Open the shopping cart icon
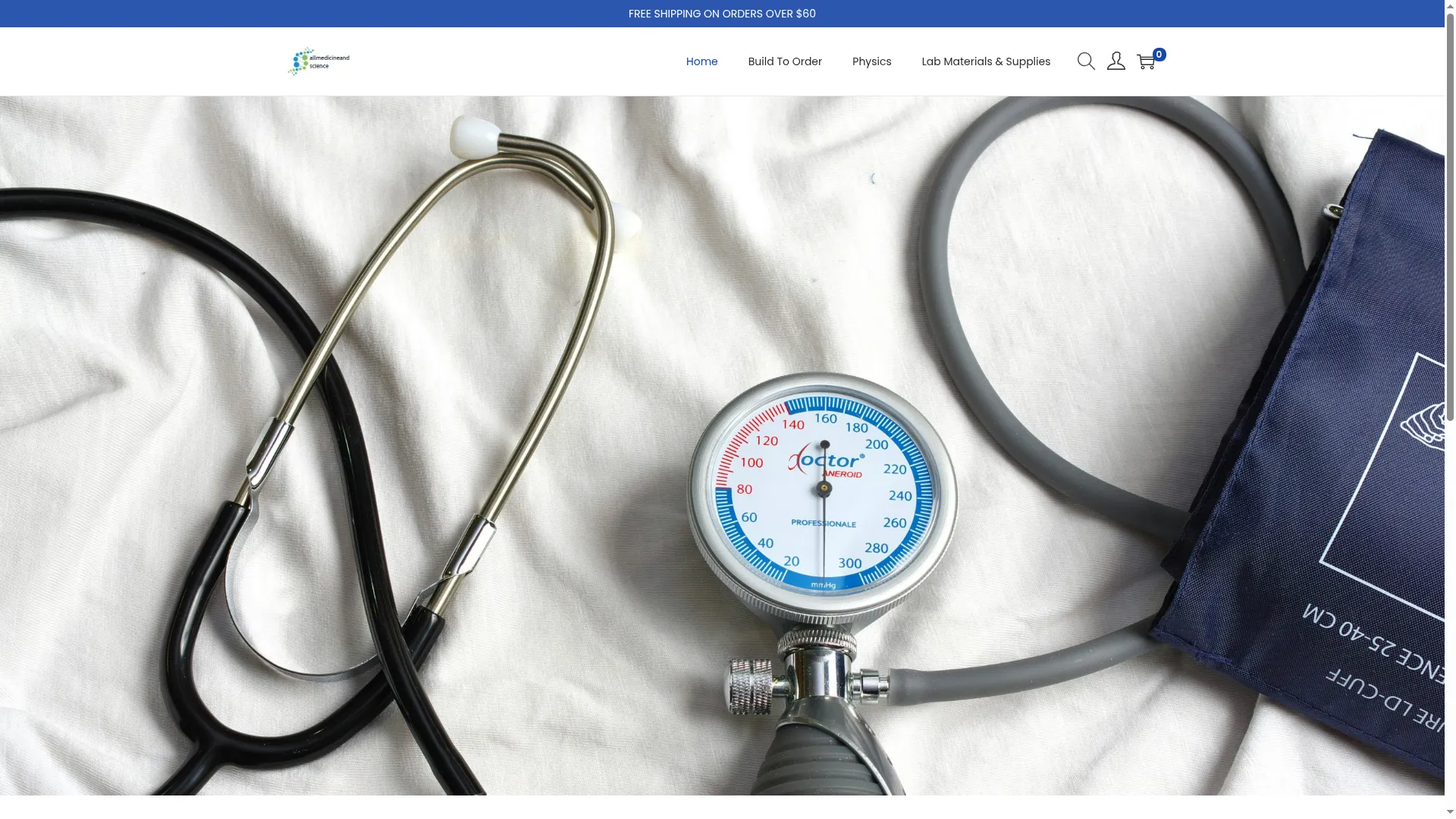 (x=1147, y=61)
